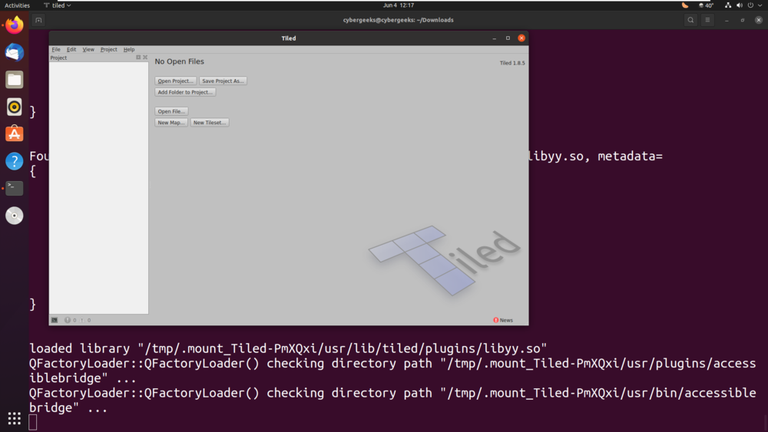Click the network icon in system tray
The height and width of the screenshot is (432, 768).
point(728,5)
